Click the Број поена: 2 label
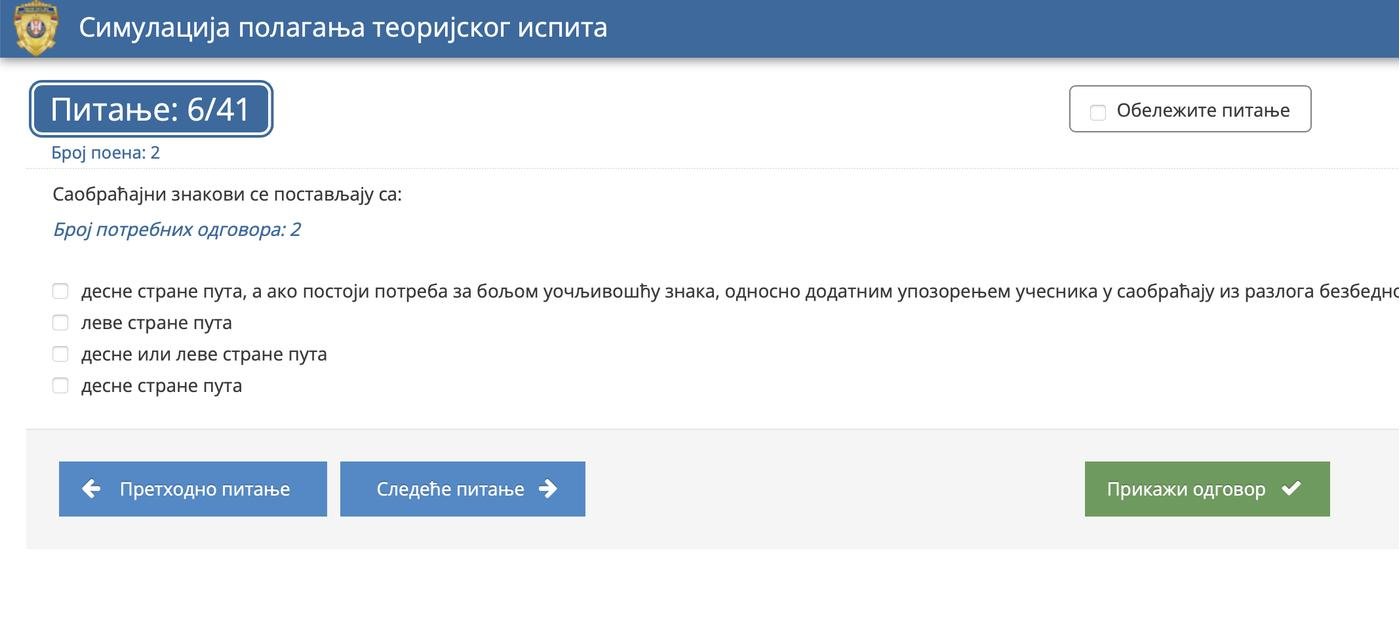Screen dimensions: 1400x628 105,151
